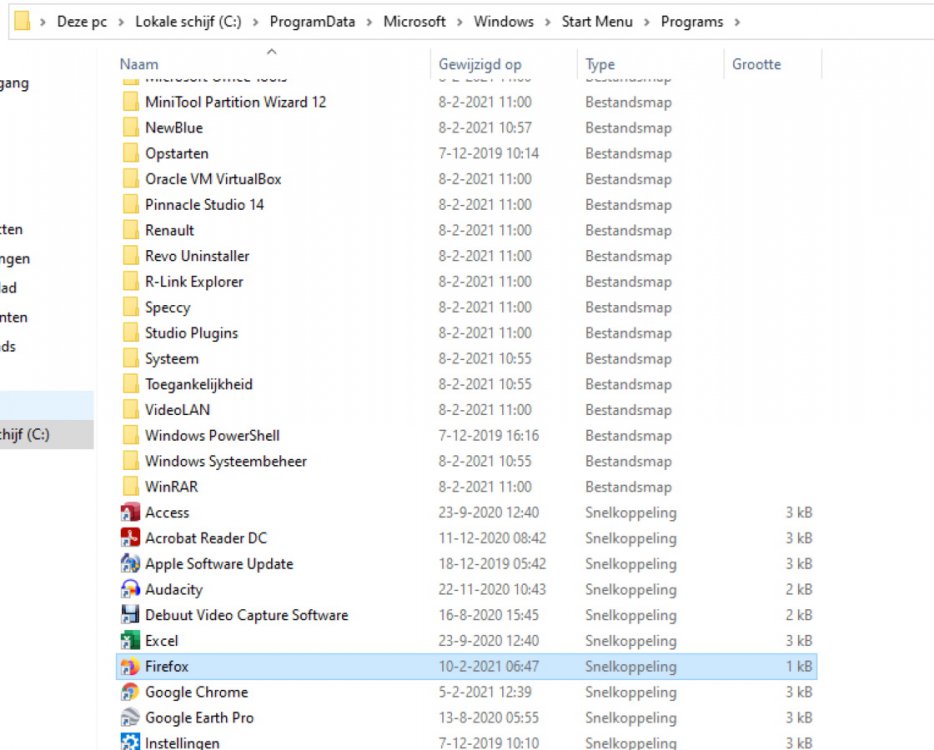
Task: Go to Deze pc in breadcrumb
Action: (x=82, y=22)
